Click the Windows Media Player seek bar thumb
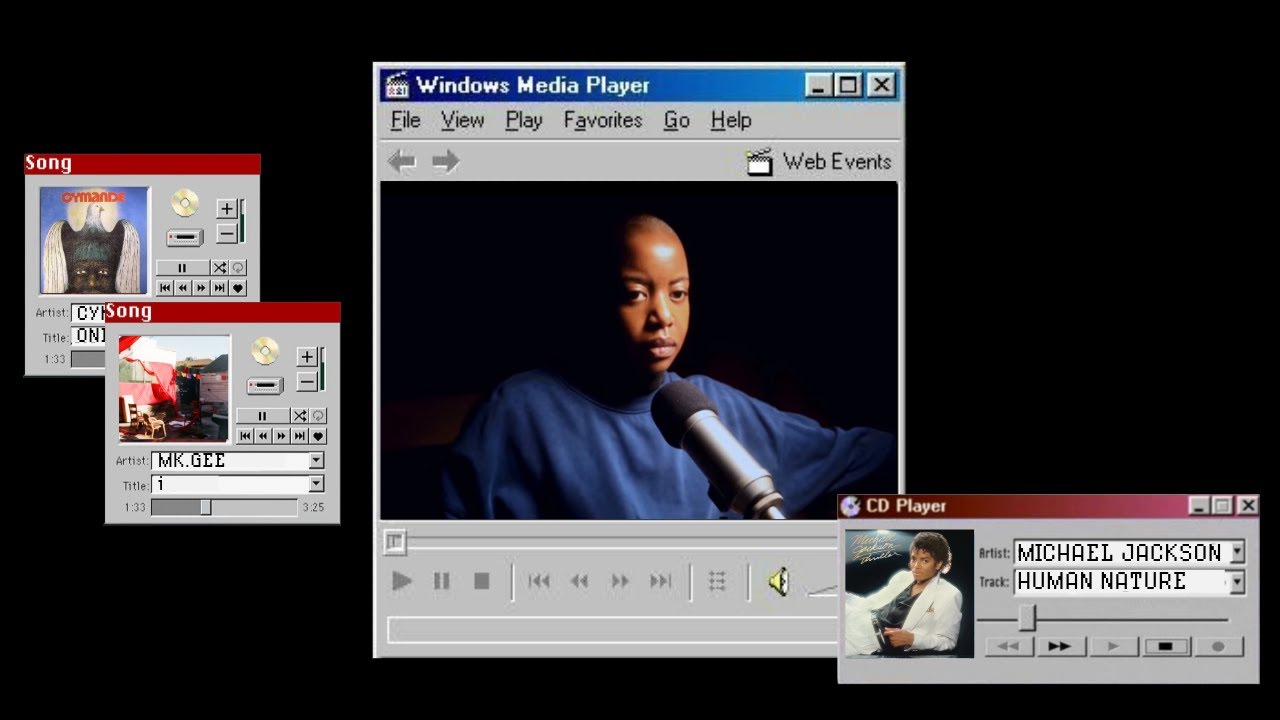The height and width of the screenshot is (720, 1280). click(395, 542)
